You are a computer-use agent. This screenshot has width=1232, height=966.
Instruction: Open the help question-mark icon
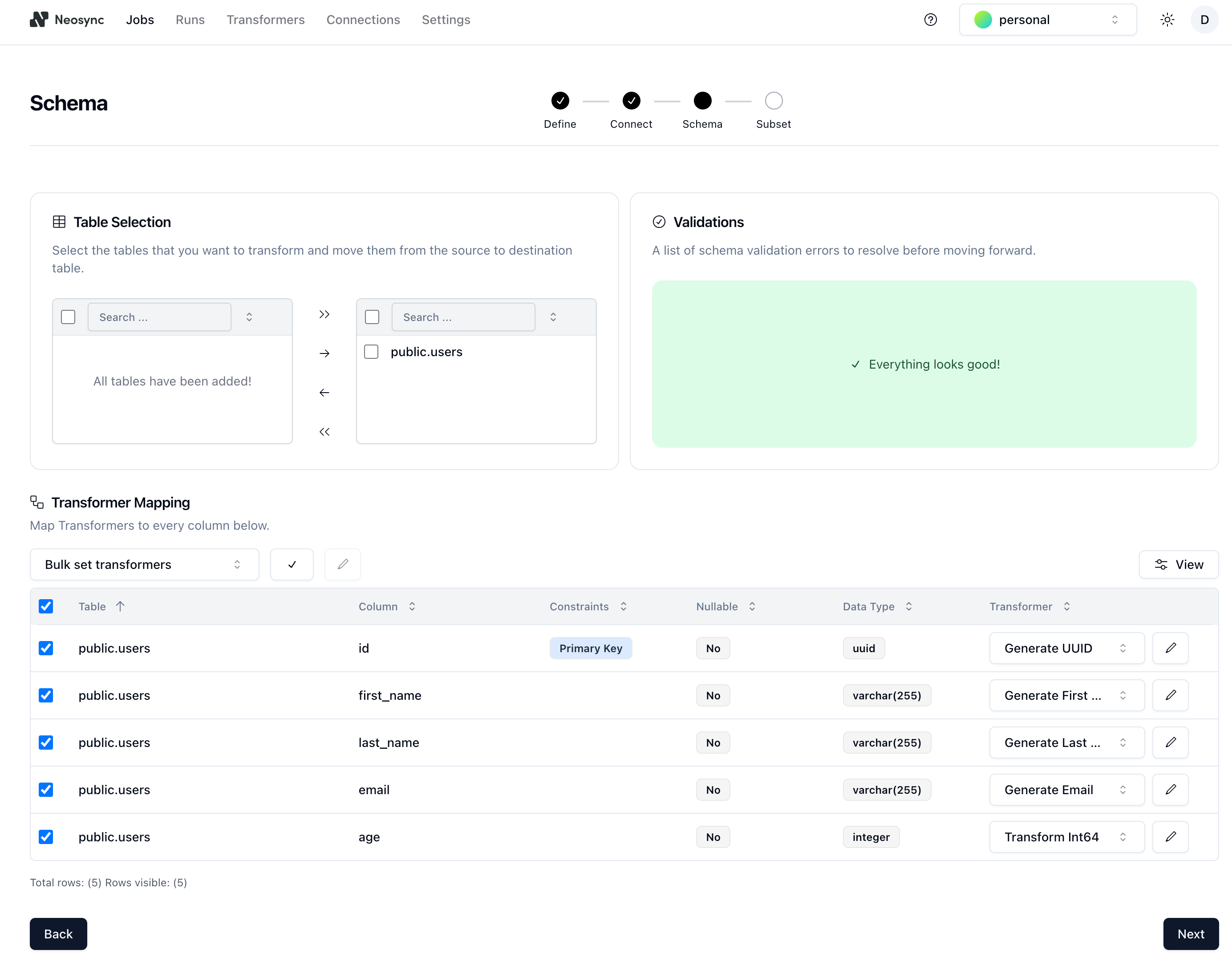930,19
